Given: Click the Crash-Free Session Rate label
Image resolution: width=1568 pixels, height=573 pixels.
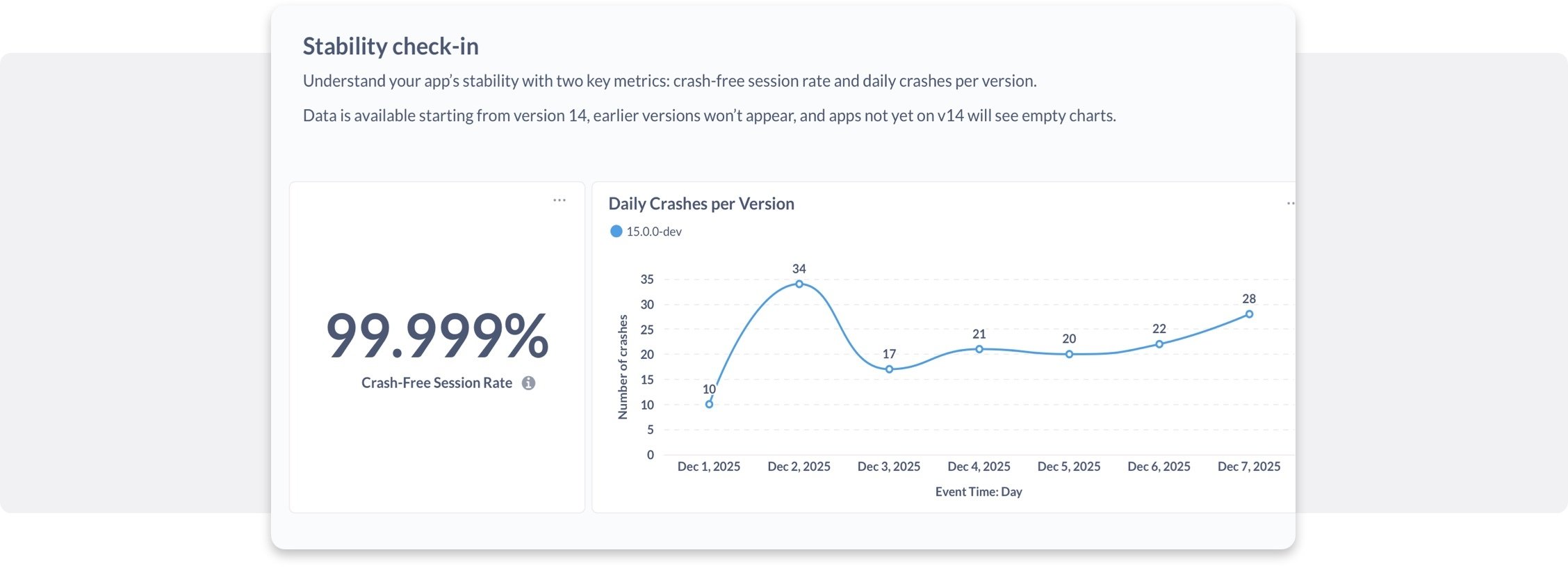Looking at the screenshot, I should click(x=436, y=383).
